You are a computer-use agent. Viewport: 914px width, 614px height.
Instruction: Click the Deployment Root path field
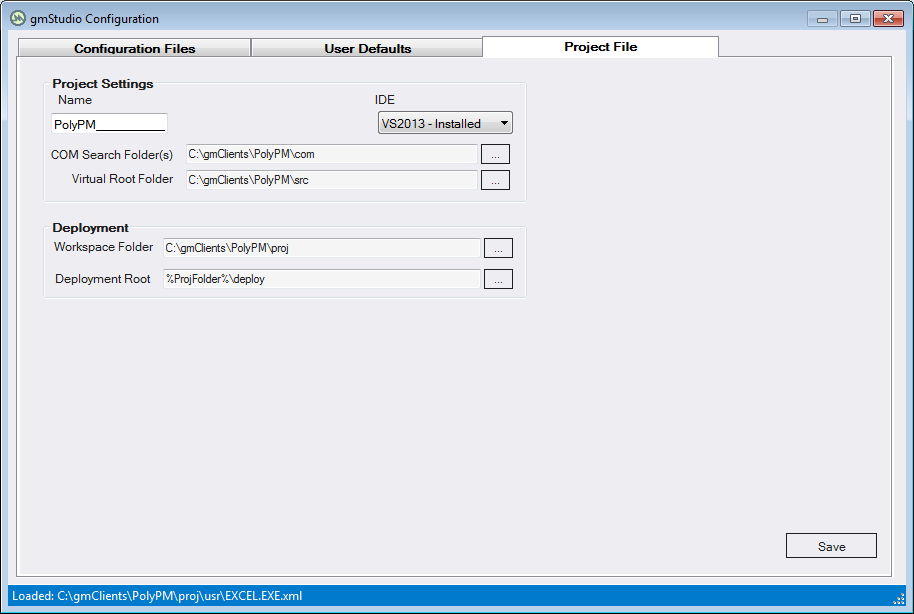(x=321, y=279)
